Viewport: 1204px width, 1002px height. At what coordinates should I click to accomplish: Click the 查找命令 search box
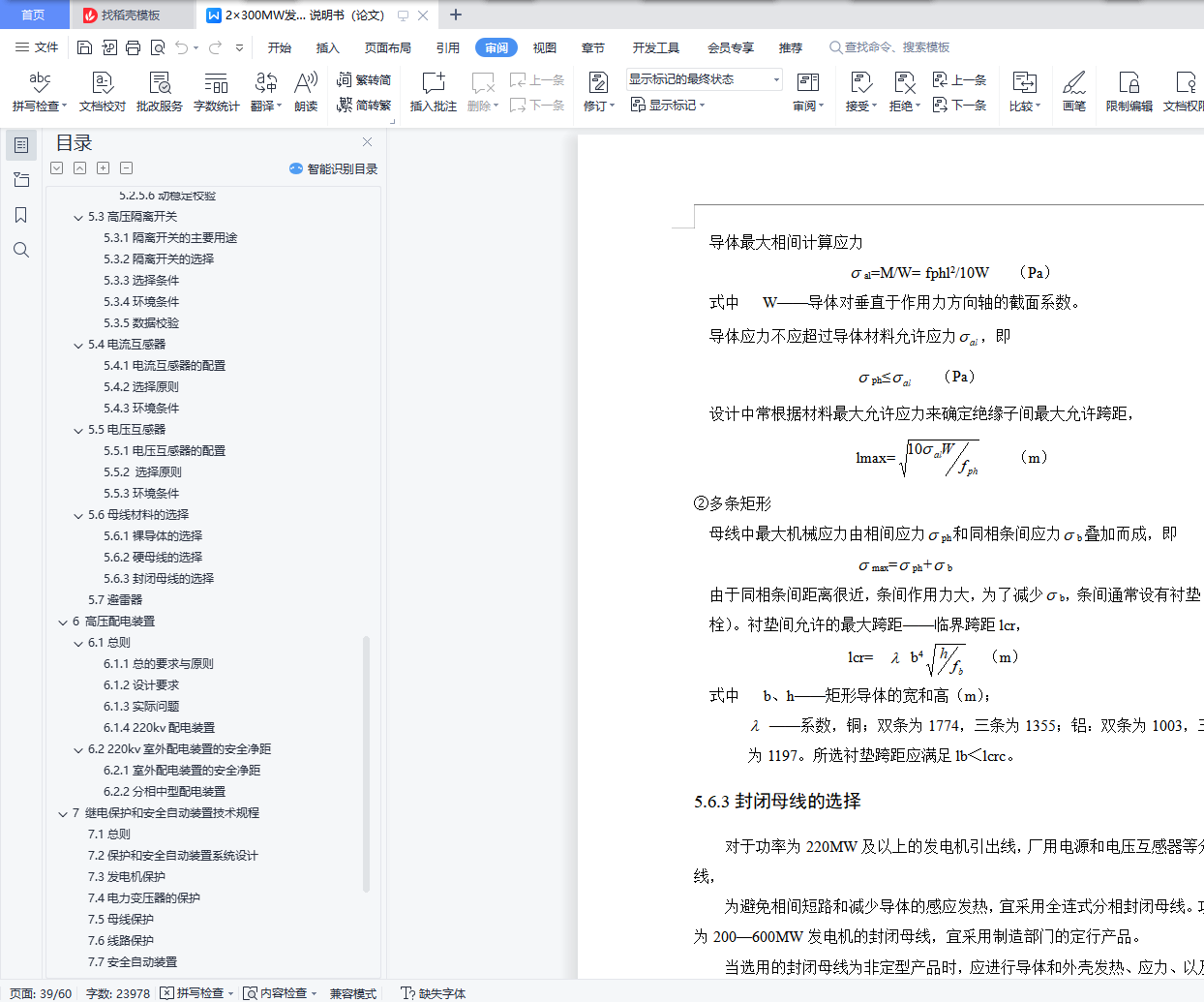(x=890, y=47)
